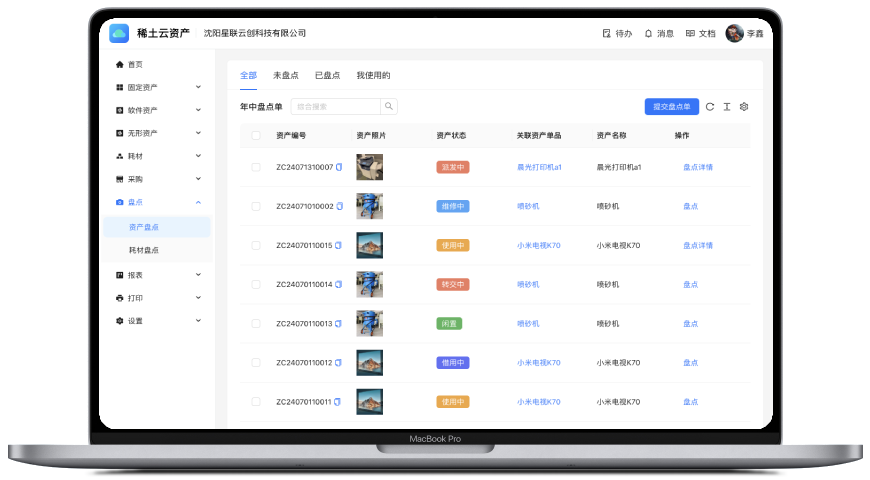Toggle the select-all checkbox in table header
The width and height of the screenshot is (870, 480).
click(256, 135)
